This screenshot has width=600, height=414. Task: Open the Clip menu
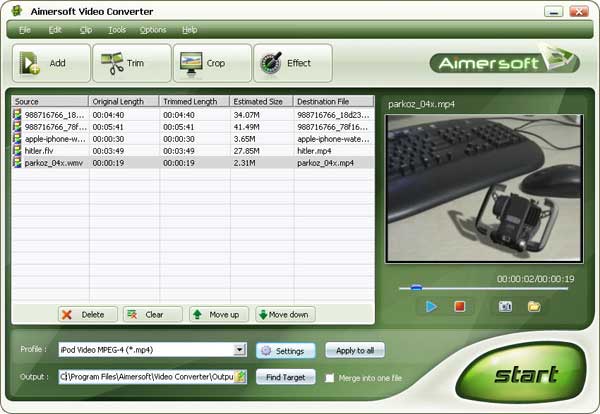coord(86,30)
